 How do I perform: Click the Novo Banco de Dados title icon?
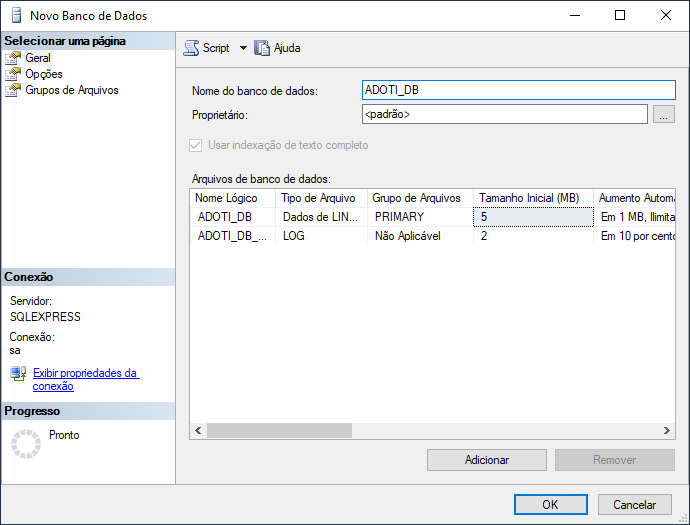tap(15, 15)
